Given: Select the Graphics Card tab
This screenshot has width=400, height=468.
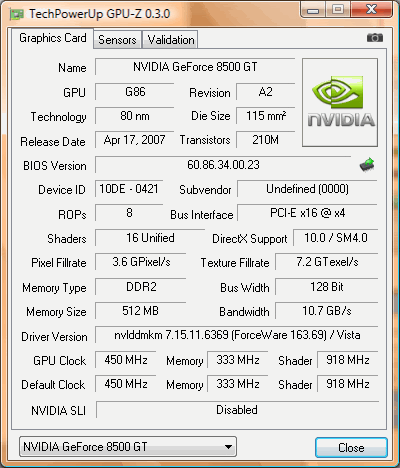Looking at the screenshot, I should [x=52, y=38].
